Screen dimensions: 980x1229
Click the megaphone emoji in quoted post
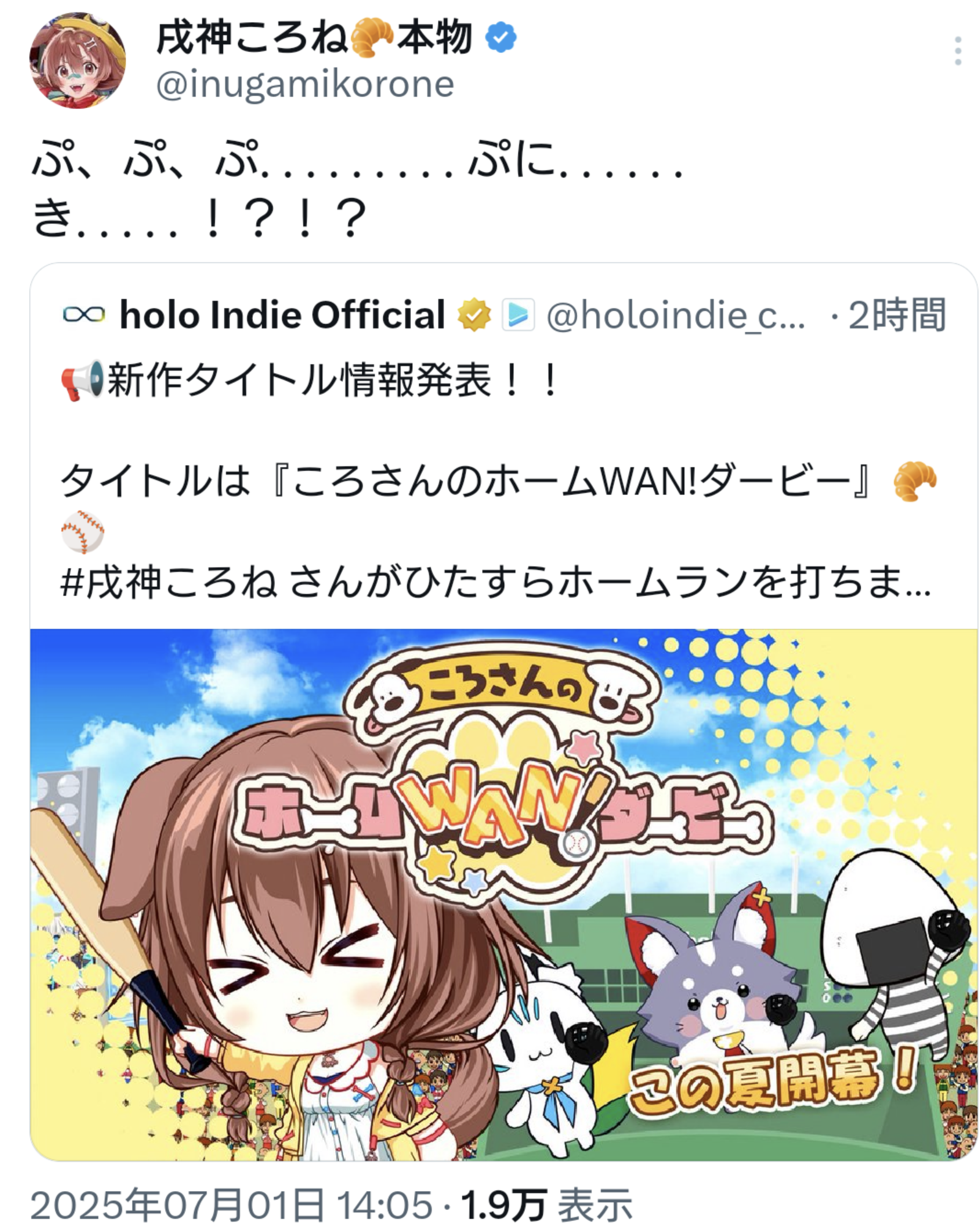[x=83, y=380]
